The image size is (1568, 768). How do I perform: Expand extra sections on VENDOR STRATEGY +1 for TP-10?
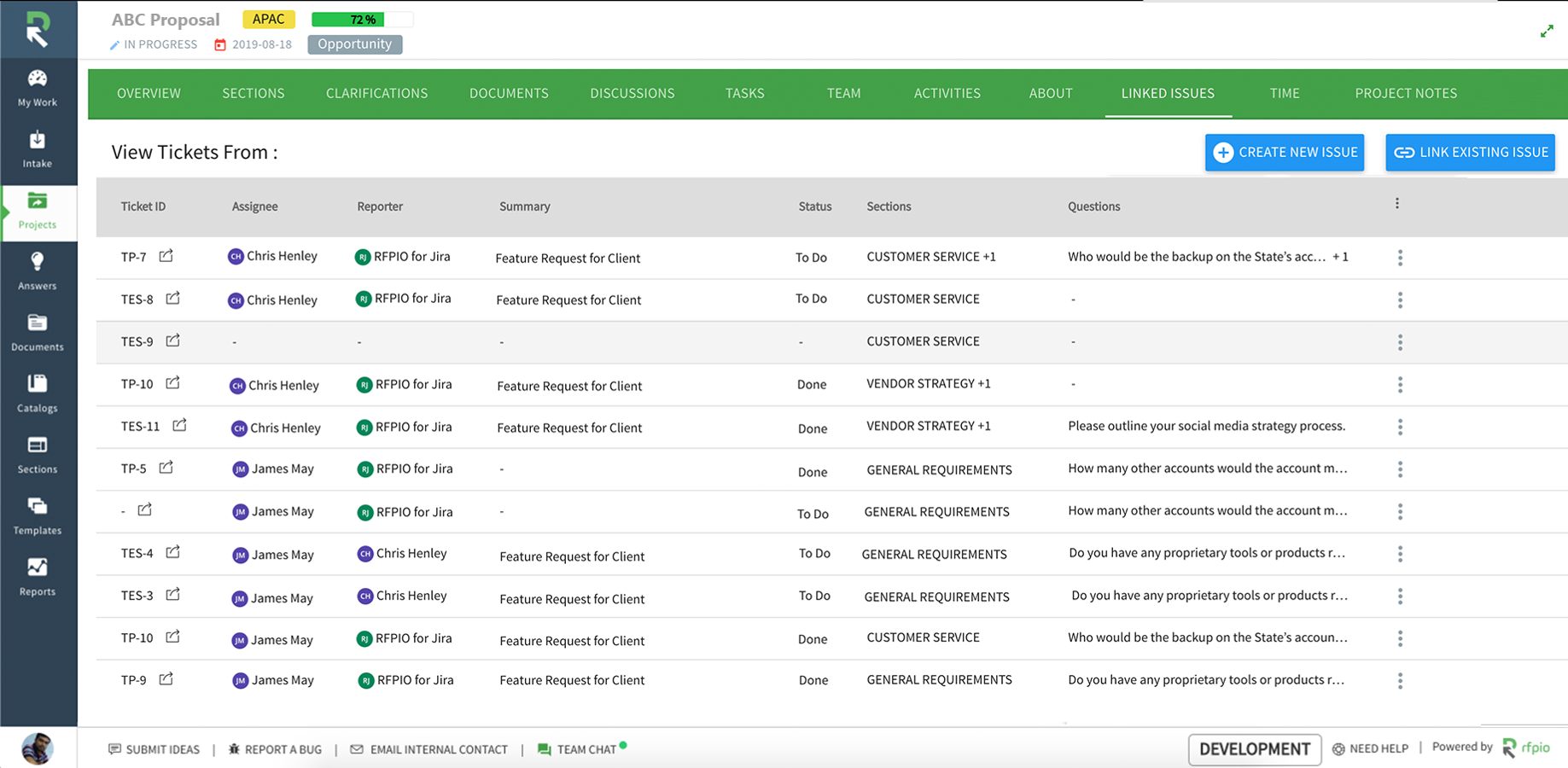[984, 384]
